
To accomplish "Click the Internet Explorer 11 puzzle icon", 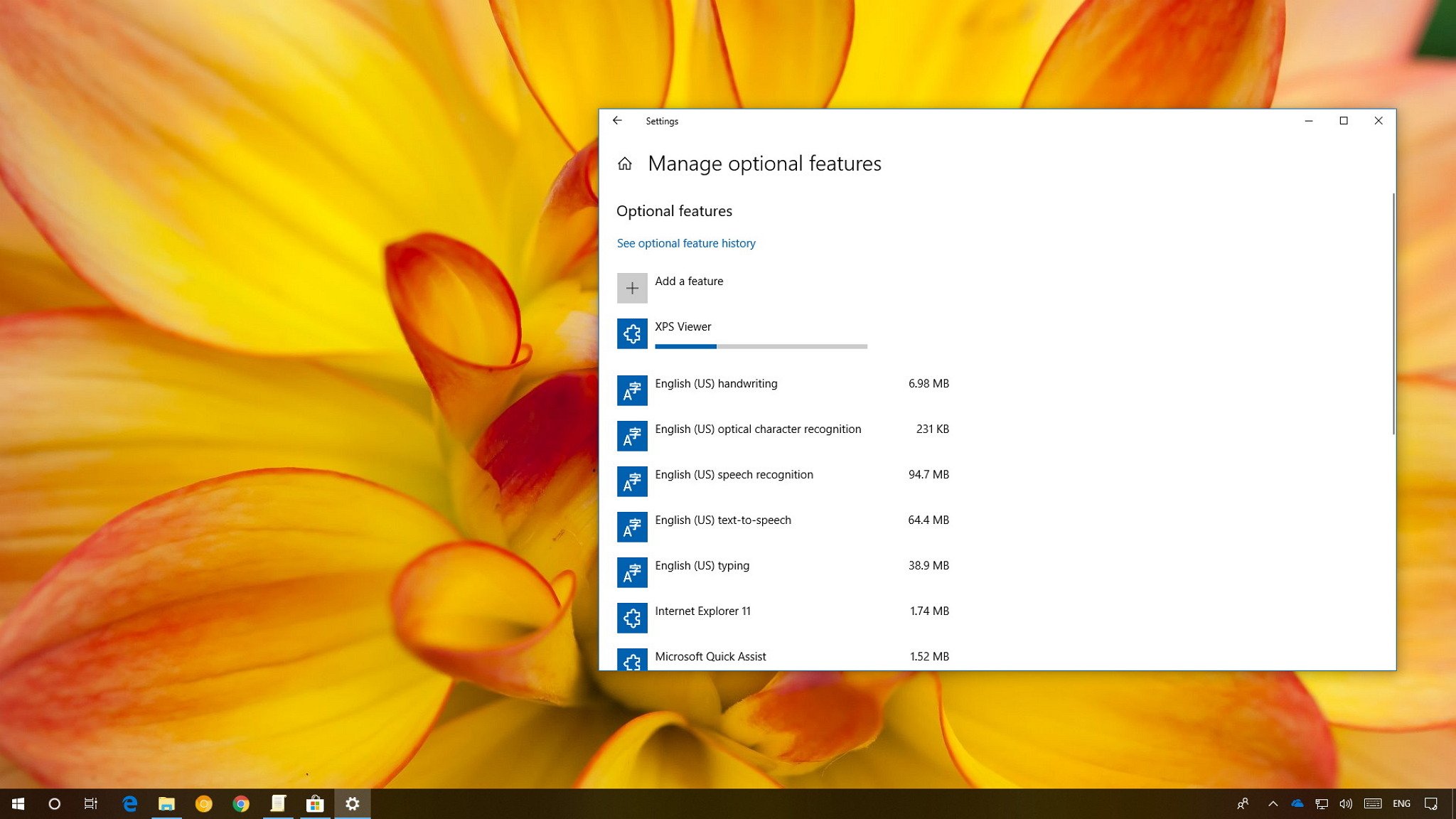I will point(632,618).
